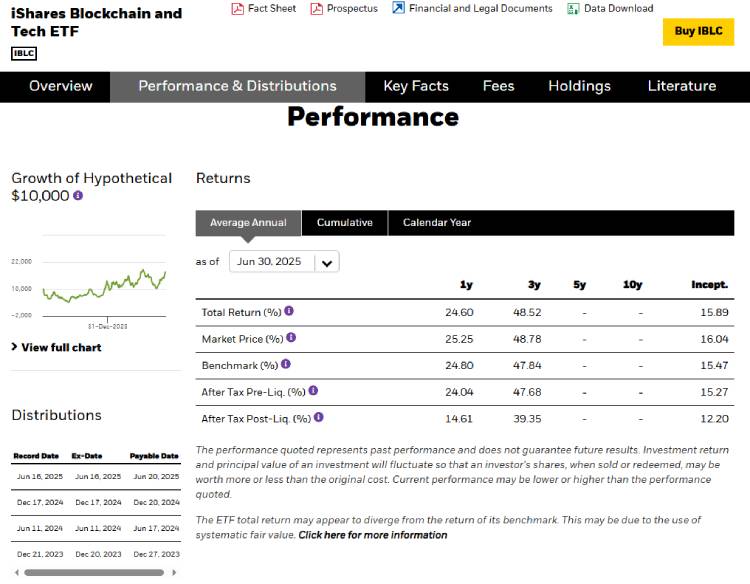Click the left arrow of distributions scrollbar
This screenshot has height=584, width=750.
pyautogui.click(x=17, y=573)
